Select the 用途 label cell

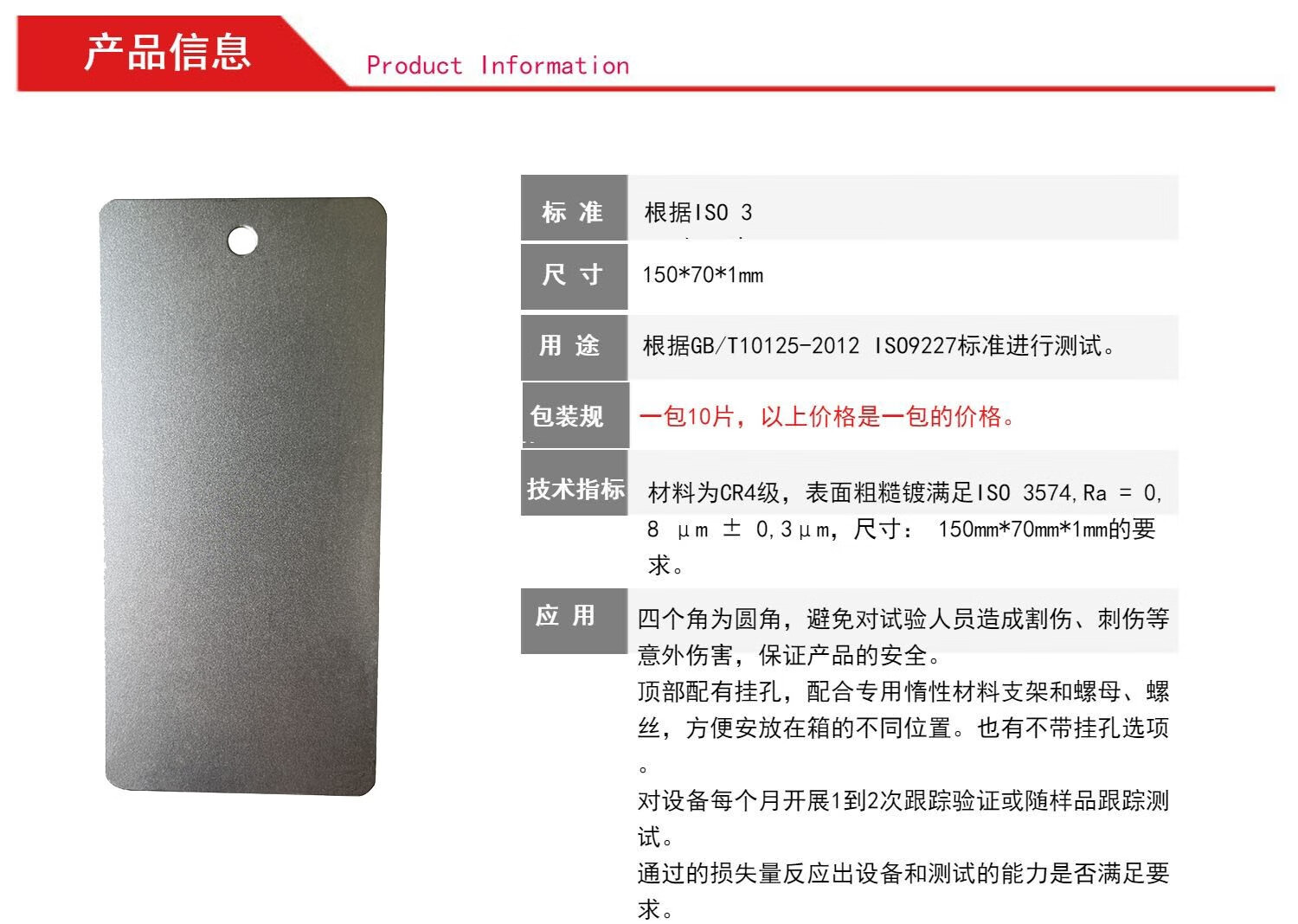click(x=574, y=347)
